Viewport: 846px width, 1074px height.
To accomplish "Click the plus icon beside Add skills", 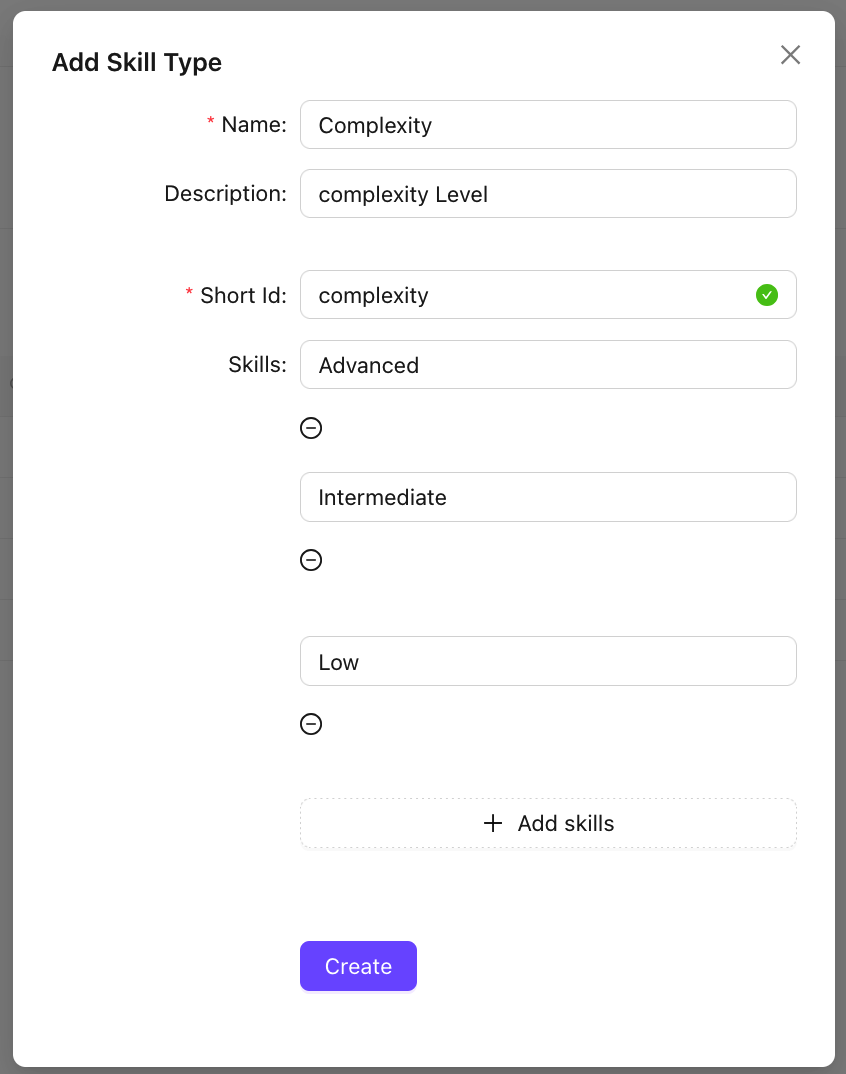I will click(493, 823).
